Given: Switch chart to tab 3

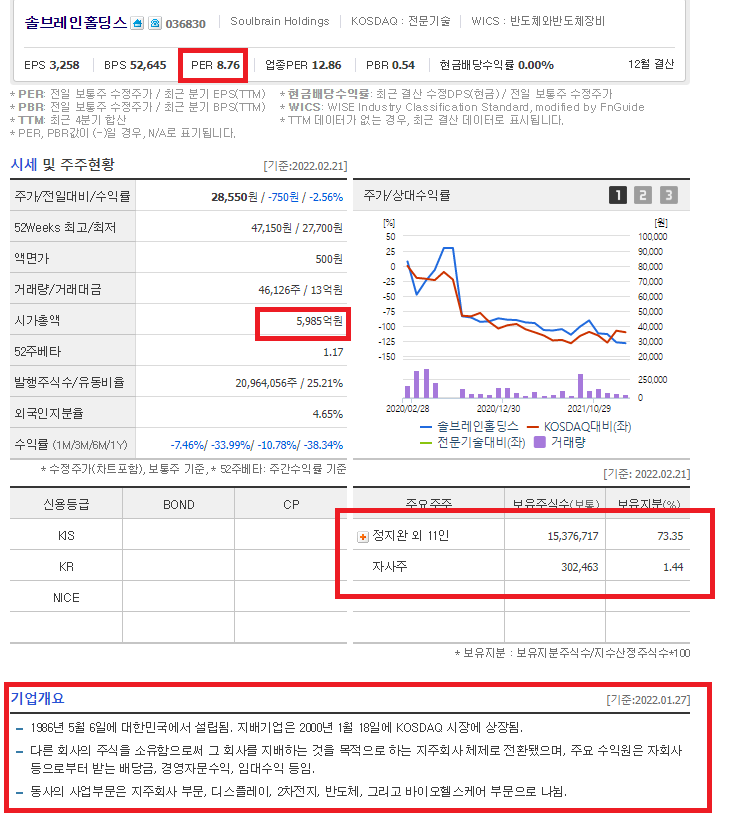Looking at the screenshot, I should (669, 195).
